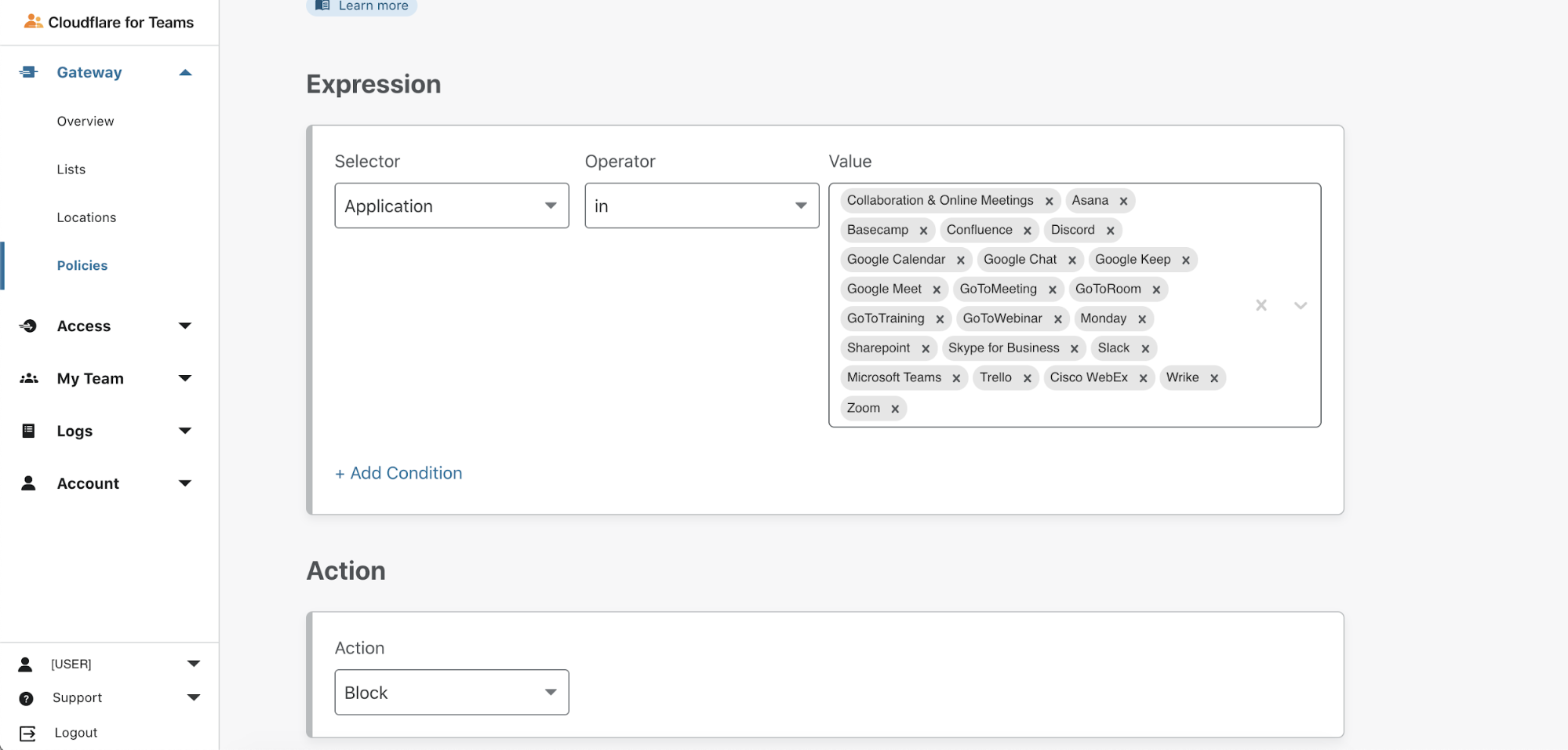Click the Logout icon

27,733
